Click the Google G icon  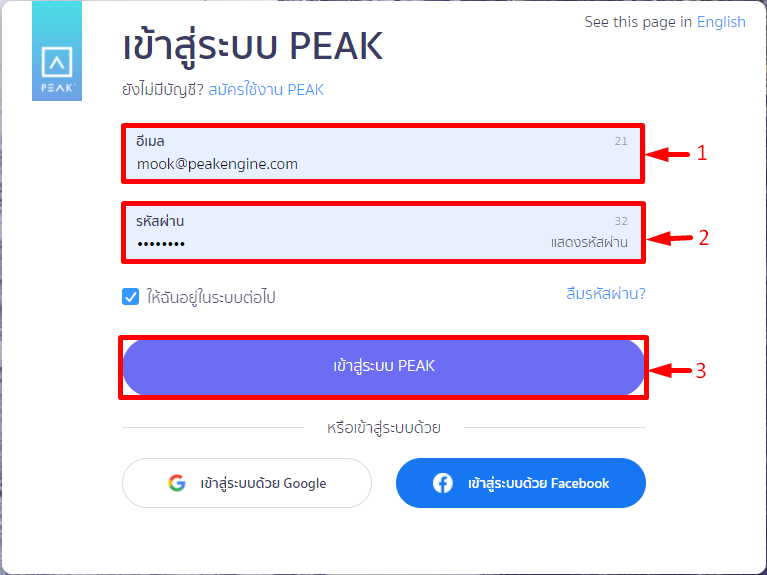tap(177, 483)
